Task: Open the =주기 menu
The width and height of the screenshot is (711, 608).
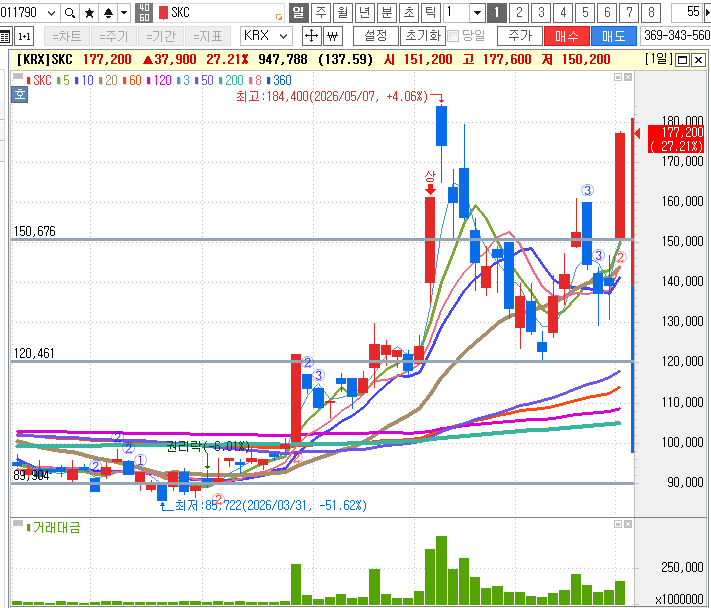Action: [x=114, y=36]
